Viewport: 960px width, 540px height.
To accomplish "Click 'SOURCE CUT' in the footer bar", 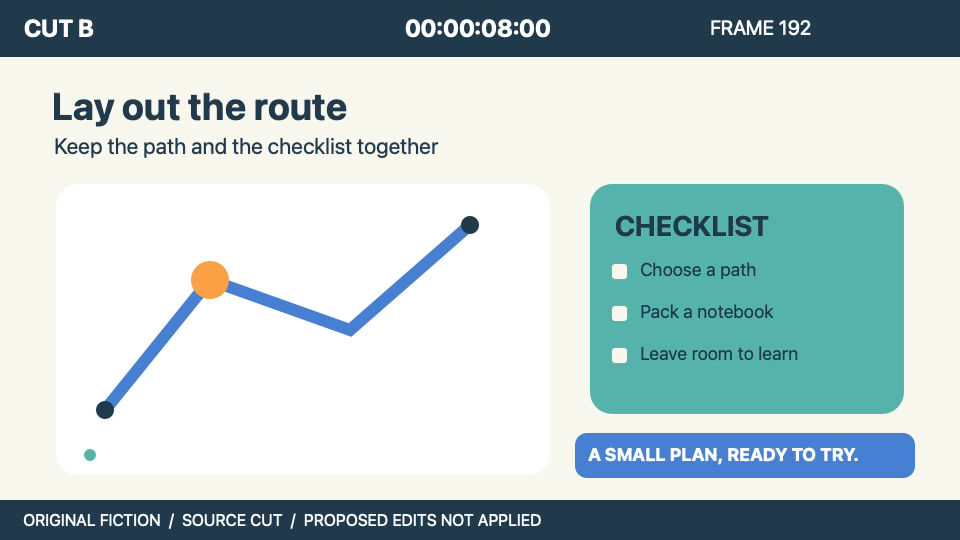I will (232, 520).
